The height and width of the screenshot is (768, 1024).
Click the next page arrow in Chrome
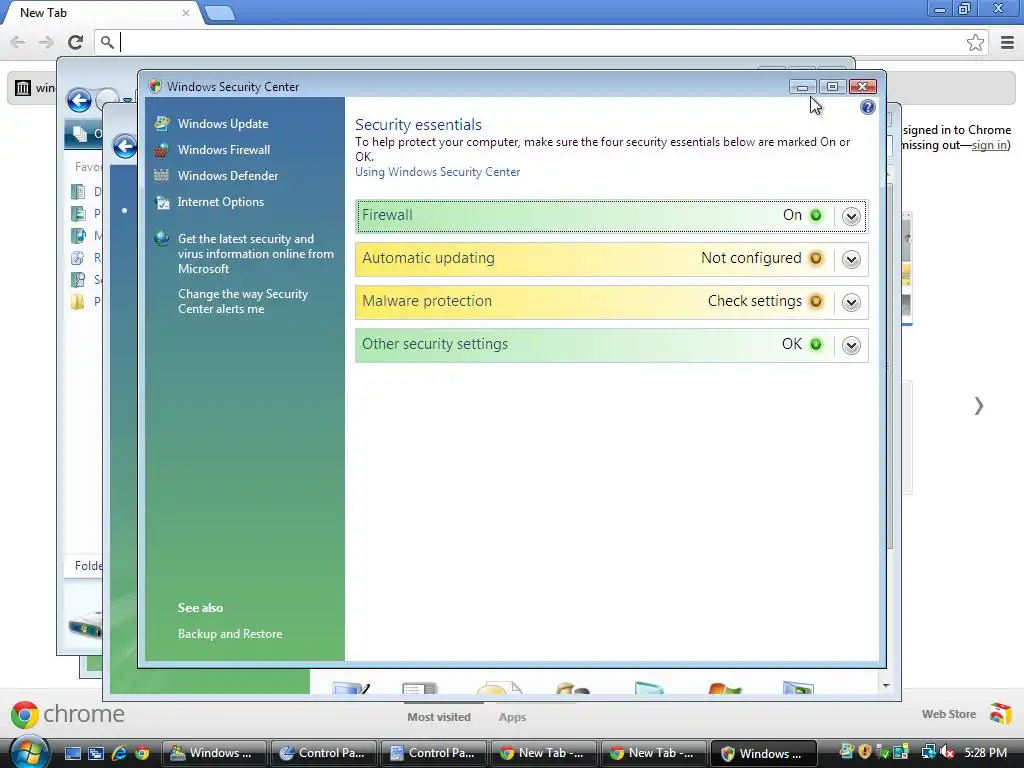click(x=978, y=406)
